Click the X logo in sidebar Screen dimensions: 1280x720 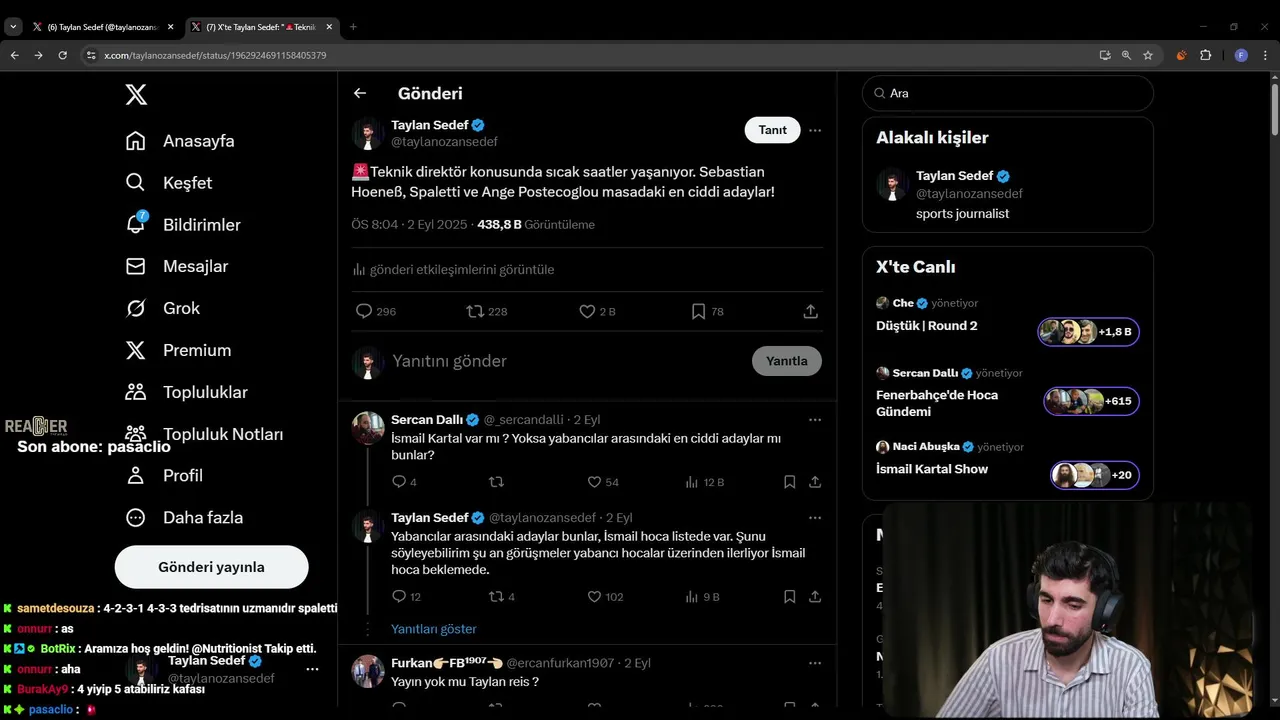136,95
